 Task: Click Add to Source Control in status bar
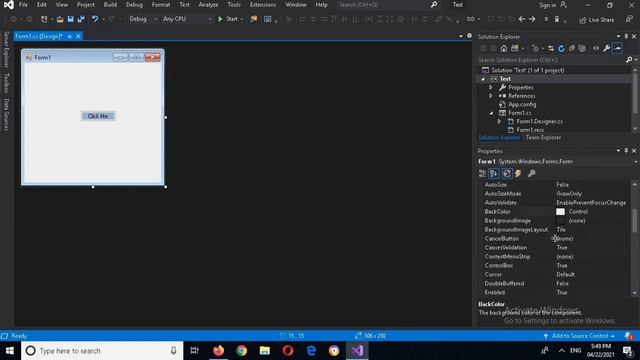(x=580, y=336)
